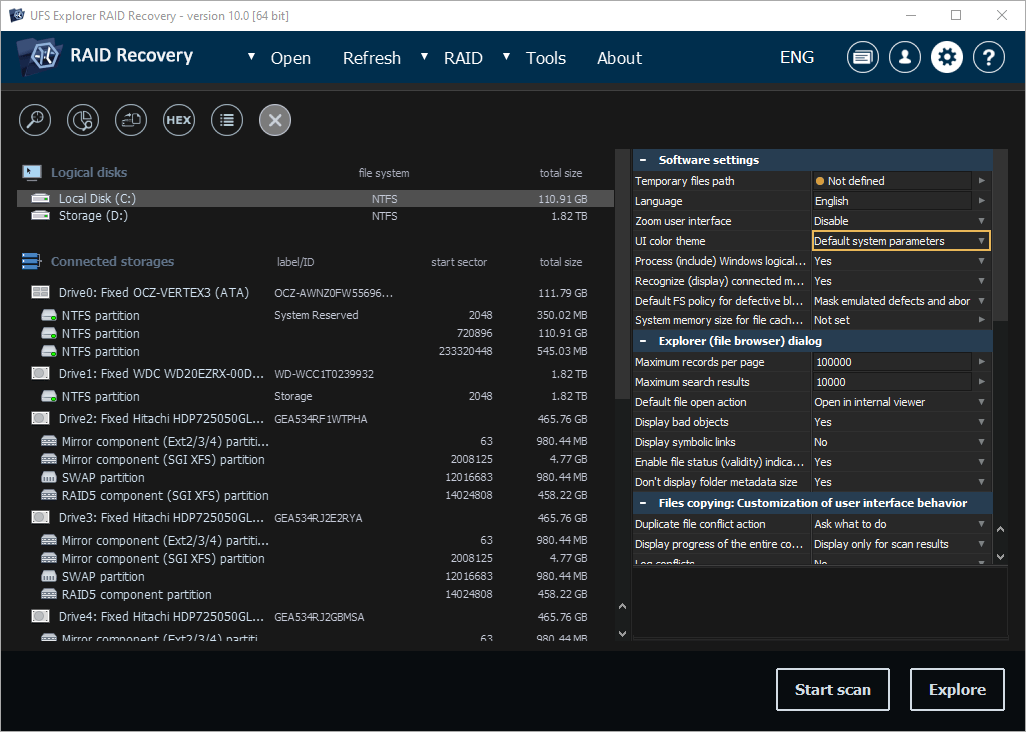Image resolution: width=1026 pixels, height=732 pixels.
Task: Click arrow next to Maximum records per page
Action: [982, 362]
